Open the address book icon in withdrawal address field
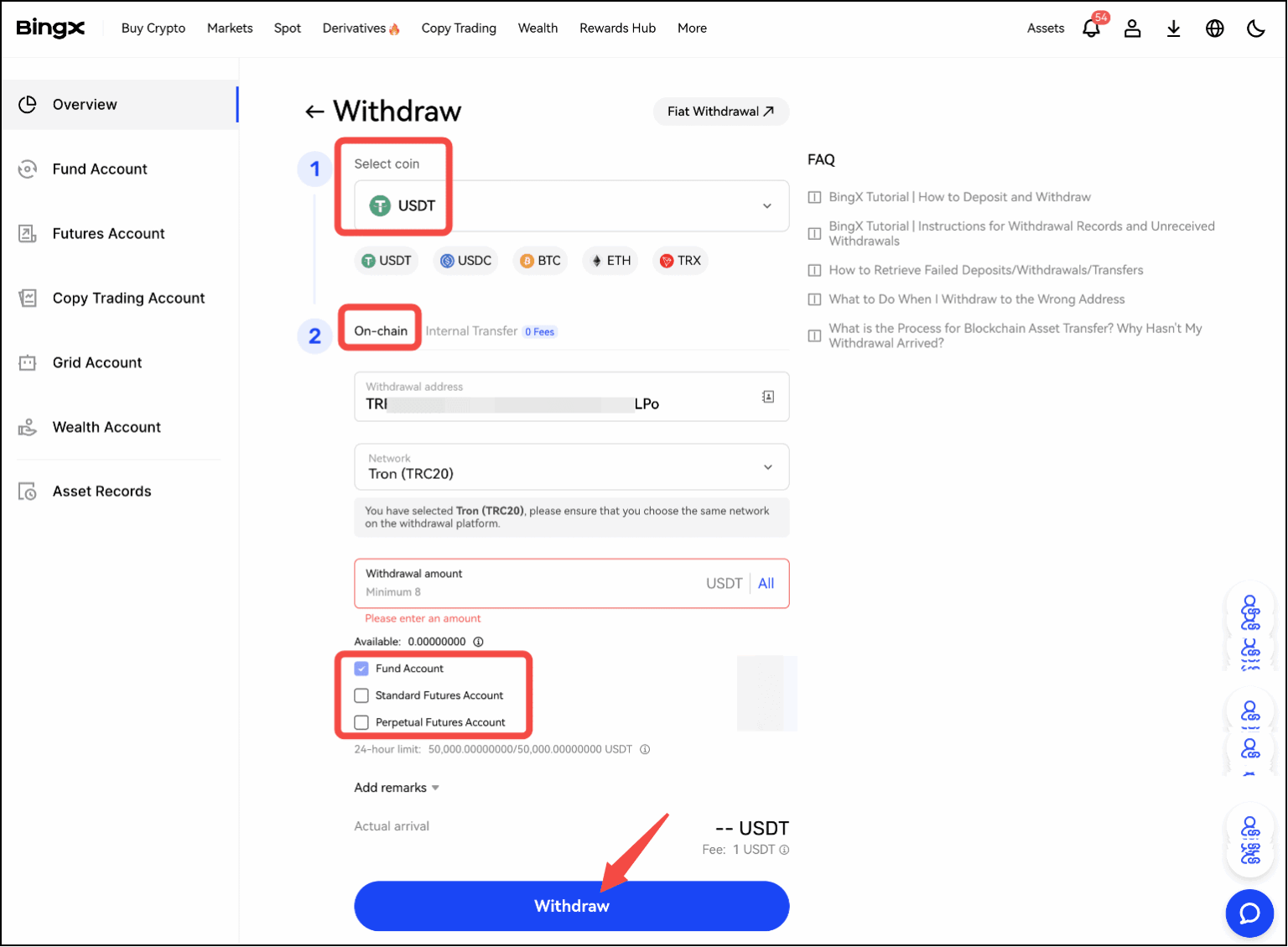1288x947 pixels. [767, 396]
